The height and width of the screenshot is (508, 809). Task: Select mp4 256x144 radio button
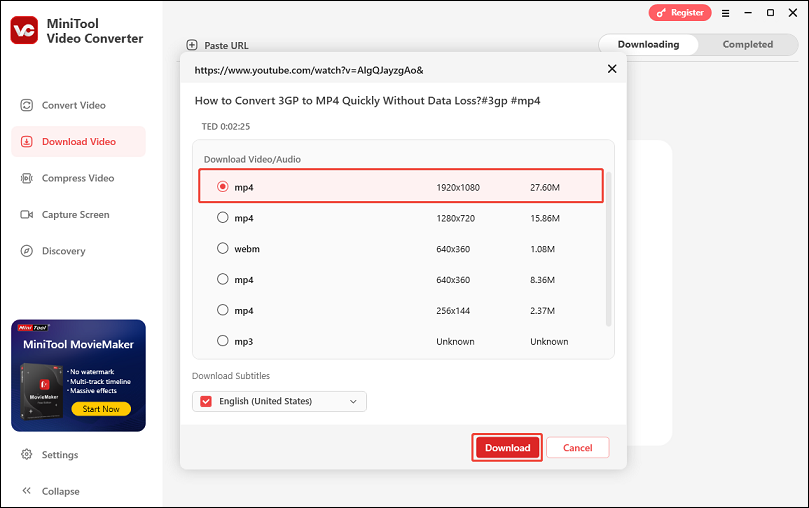click(x=222, y=310)
